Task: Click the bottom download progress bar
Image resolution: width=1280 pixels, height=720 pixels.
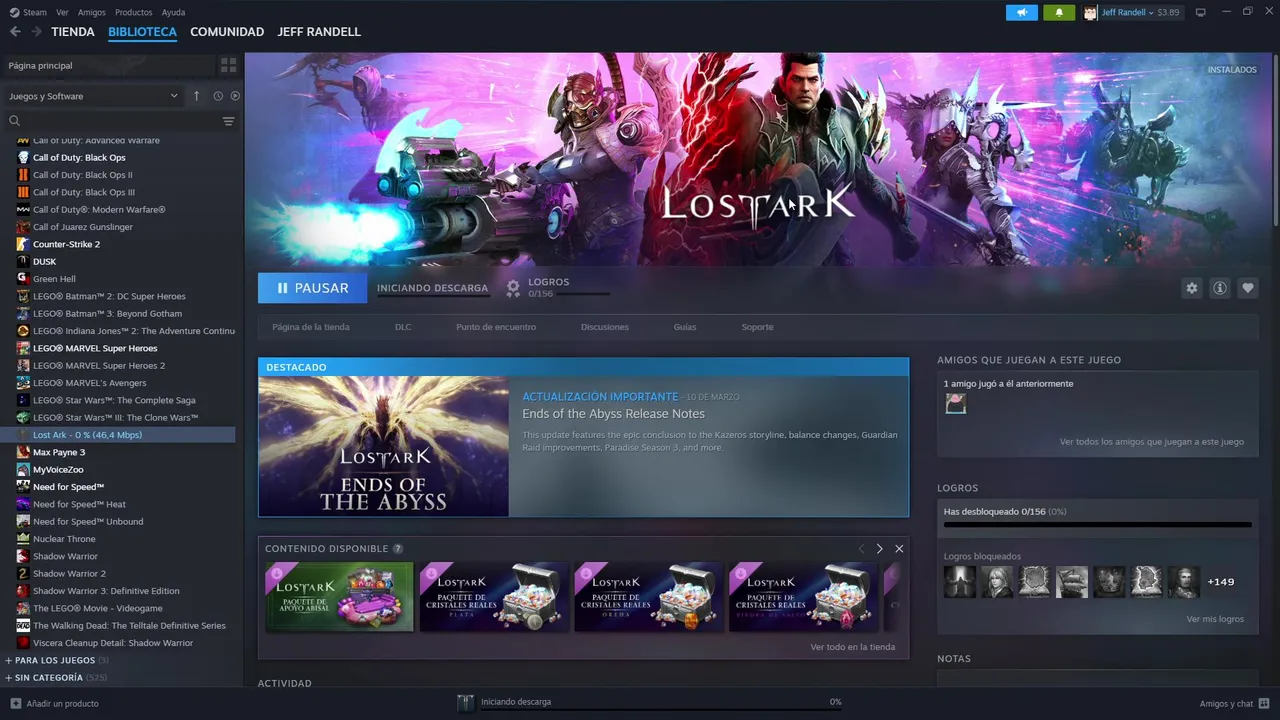Action: [x=661, y=711]
